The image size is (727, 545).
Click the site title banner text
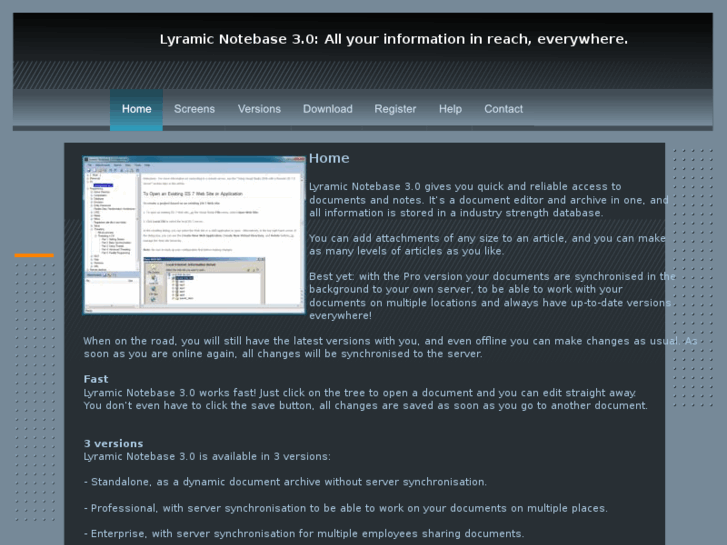(394, 39)
